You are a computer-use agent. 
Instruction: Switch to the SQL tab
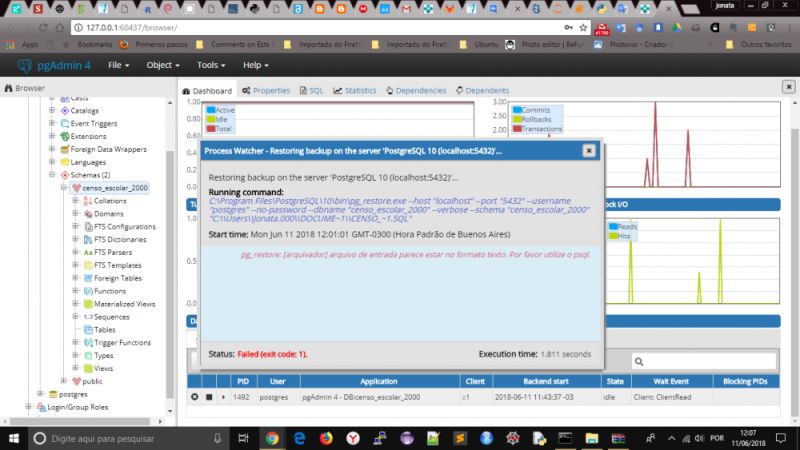[311, 90]
